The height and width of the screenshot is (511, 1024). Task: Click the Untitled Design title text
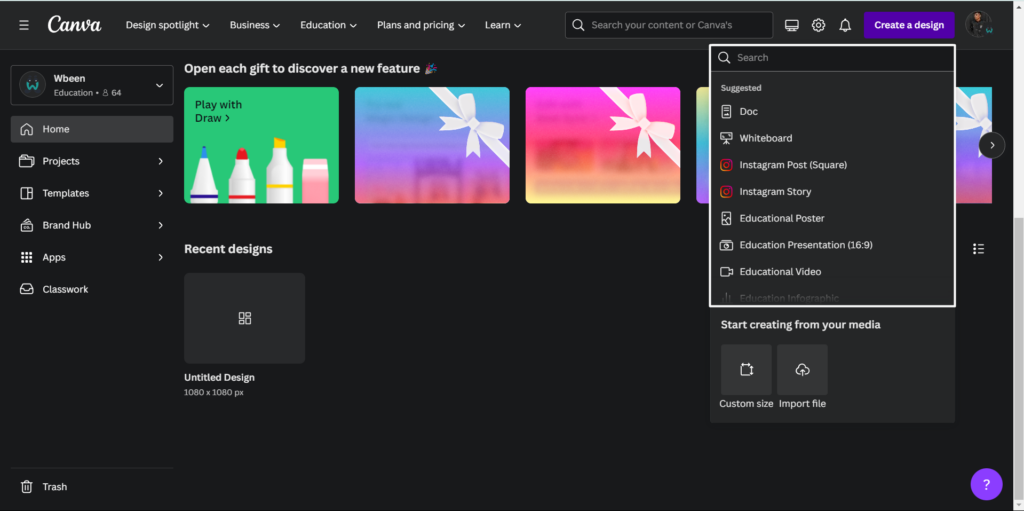coord(219,378)
